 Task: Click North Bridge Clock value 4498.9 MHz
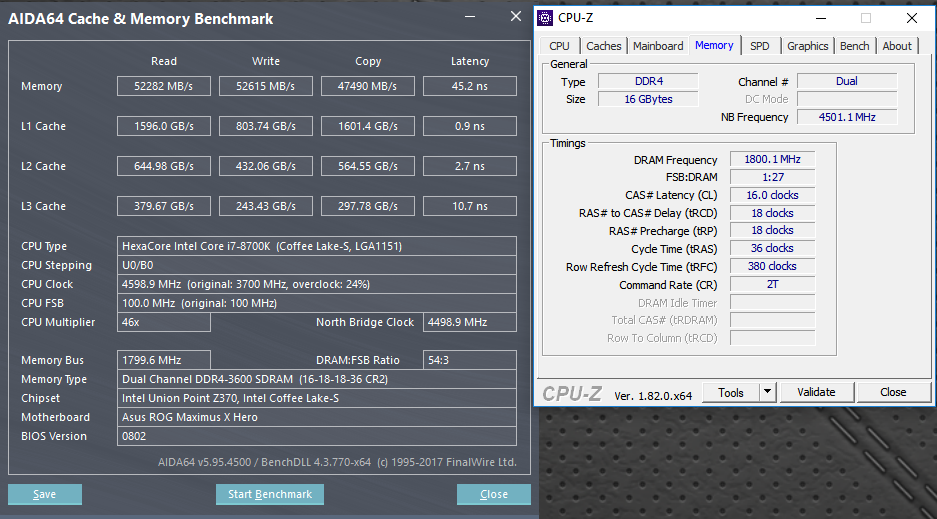point(470,322)
